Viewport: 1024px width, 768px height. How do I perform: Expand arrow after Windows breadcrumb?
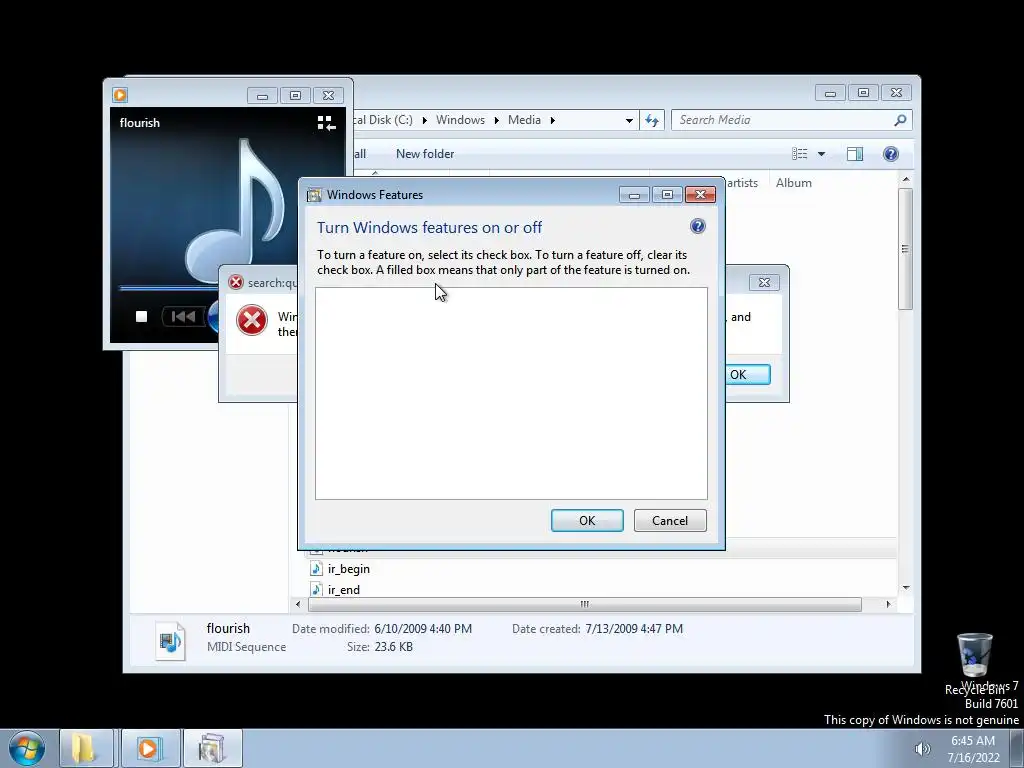click(x=496, y=120)
